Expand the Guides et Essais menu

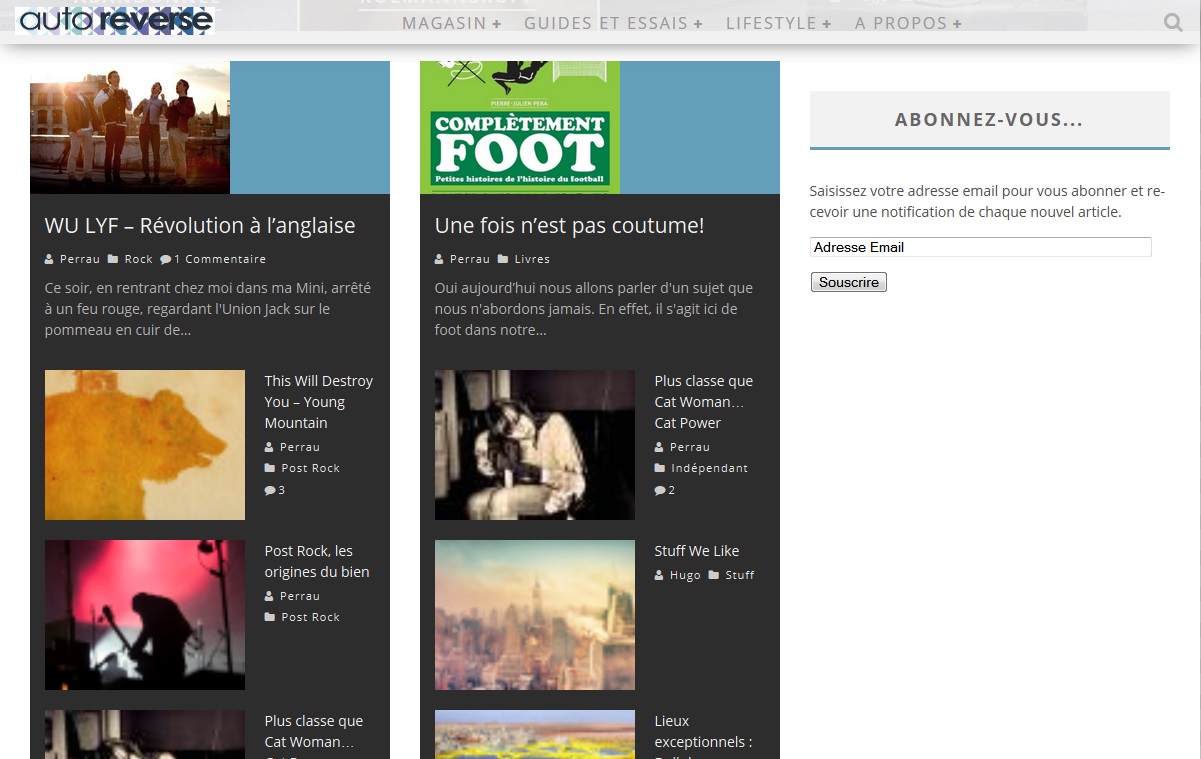[613, 23]
